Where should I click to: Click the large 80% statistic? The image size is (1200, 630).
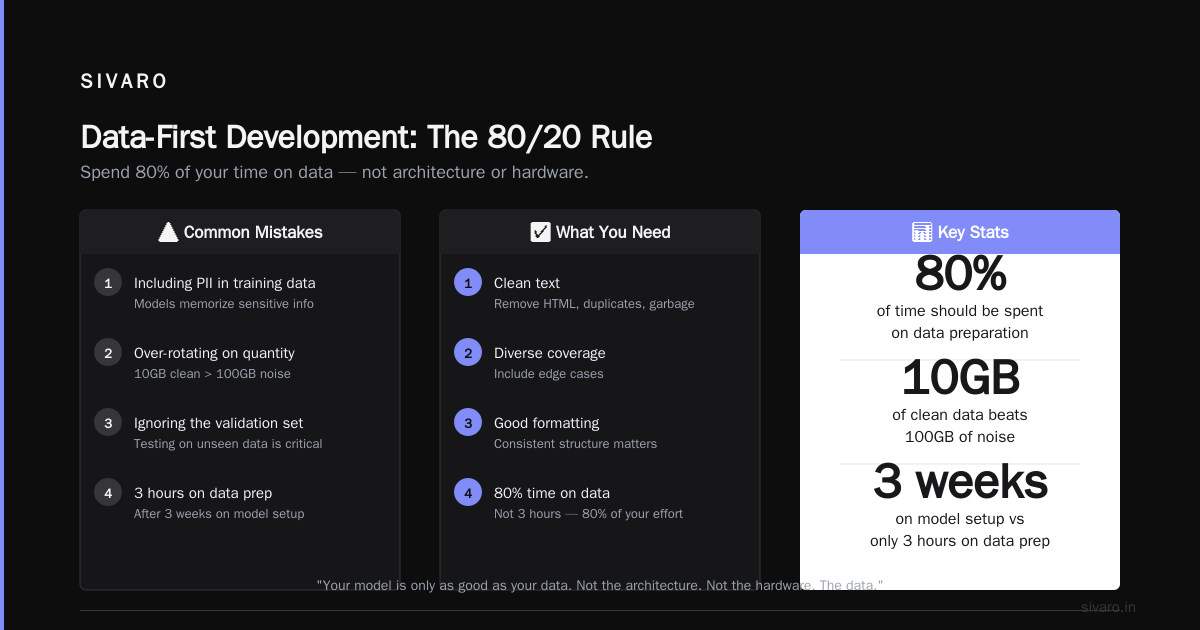pyautogui.click(x=960, y=274)
